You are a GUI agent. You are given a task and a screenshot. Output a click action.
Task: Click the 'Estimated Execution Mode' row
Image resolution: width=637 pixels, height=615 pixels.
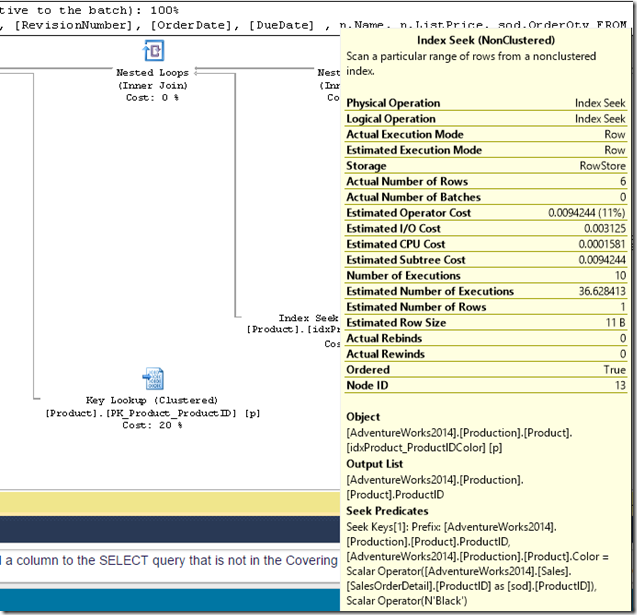pos(486,150)
